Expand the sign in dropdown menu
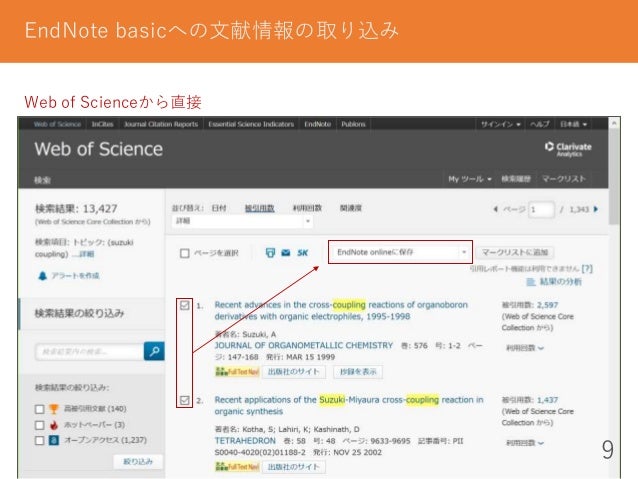This screenshot has width=638, height=479. click(x=500, y=124)
